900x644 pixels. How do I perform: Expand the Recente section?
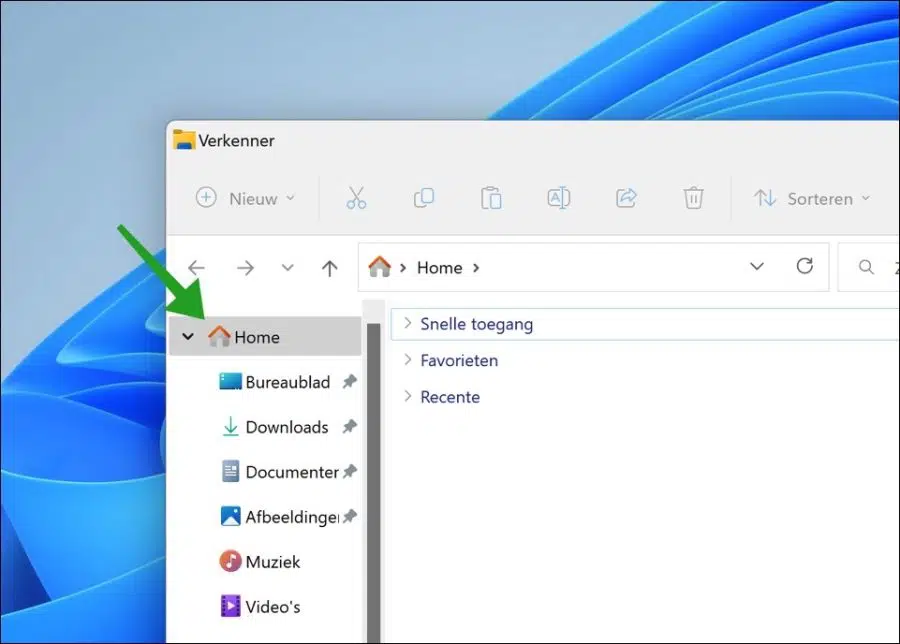(408, 396)
